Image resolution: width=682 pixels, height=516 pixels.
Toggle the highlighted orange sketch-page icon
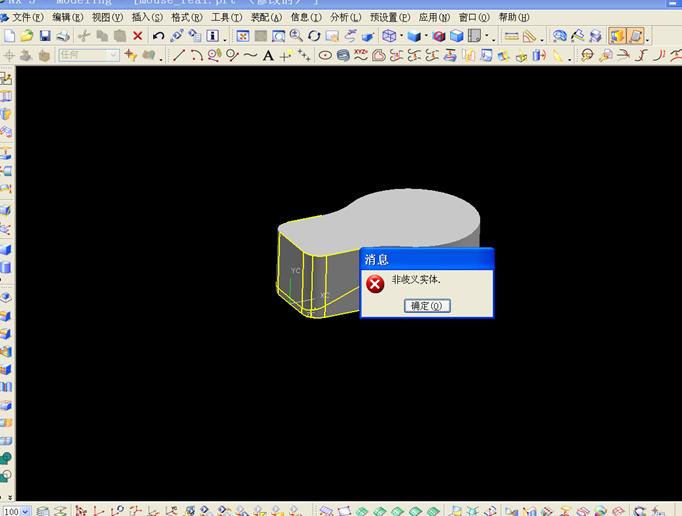[x=635, y=36]
